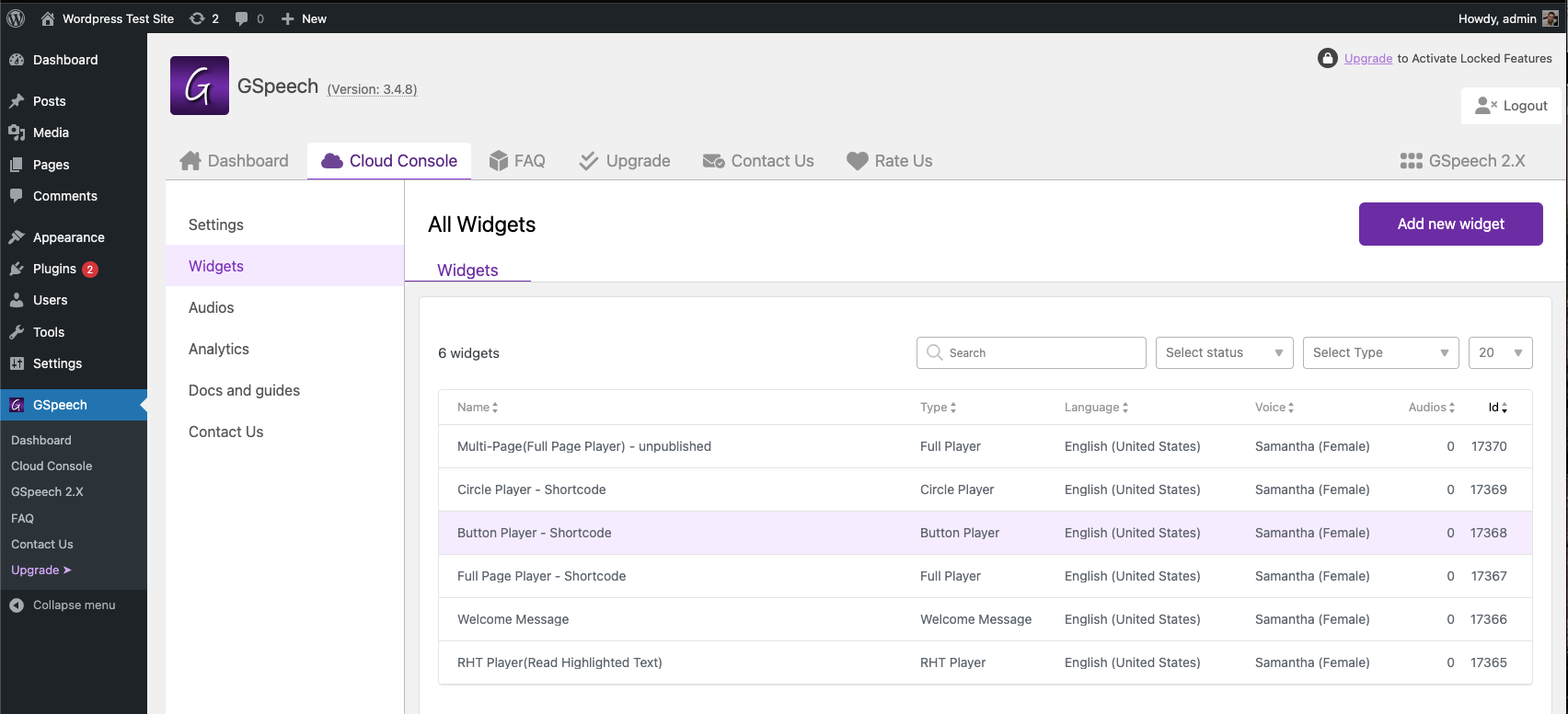This screenshot has height=714, width=1568.
Task: Open Pages in WordPress menu
Action: coord(74,165)
